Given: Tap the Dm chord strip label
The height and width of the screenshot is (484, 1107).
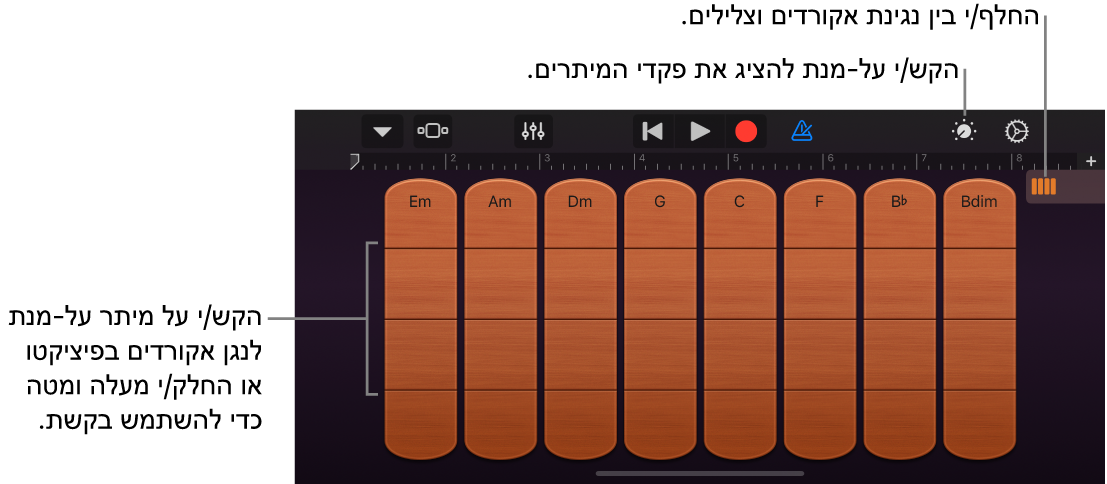Looking at the screenshot, I should (580, 202).
